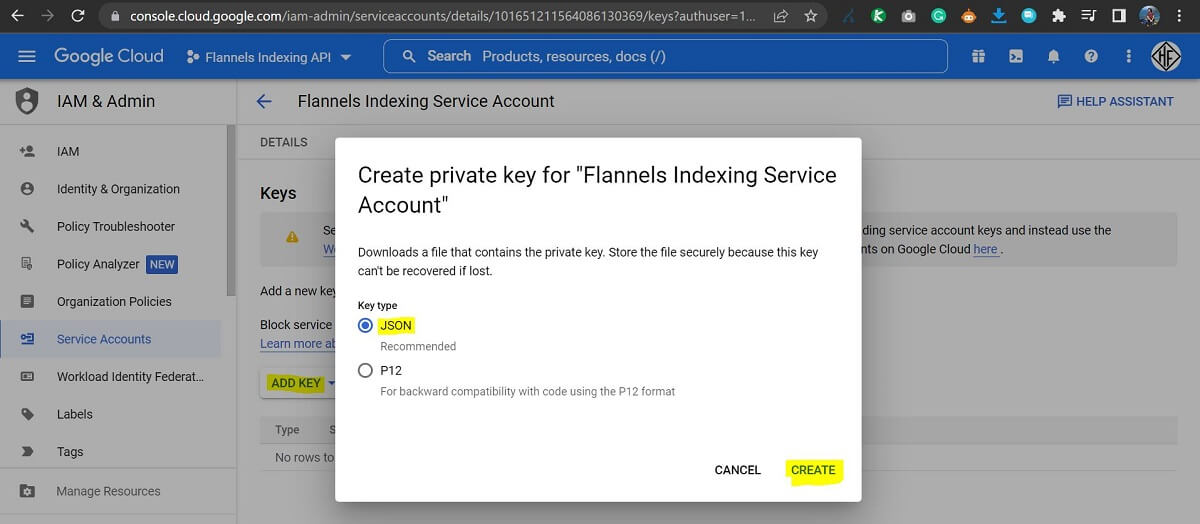Open the help question mark menu

pos(1091,57)
